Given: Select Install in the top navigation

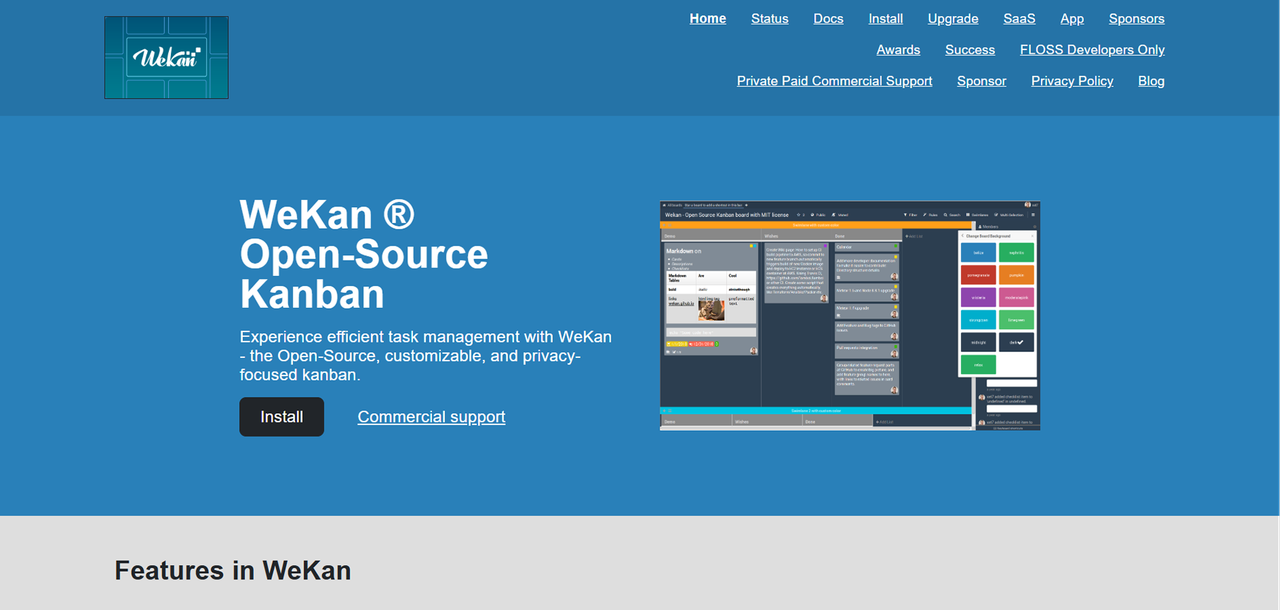Looking at the screenshot, I should coord(886,18).
